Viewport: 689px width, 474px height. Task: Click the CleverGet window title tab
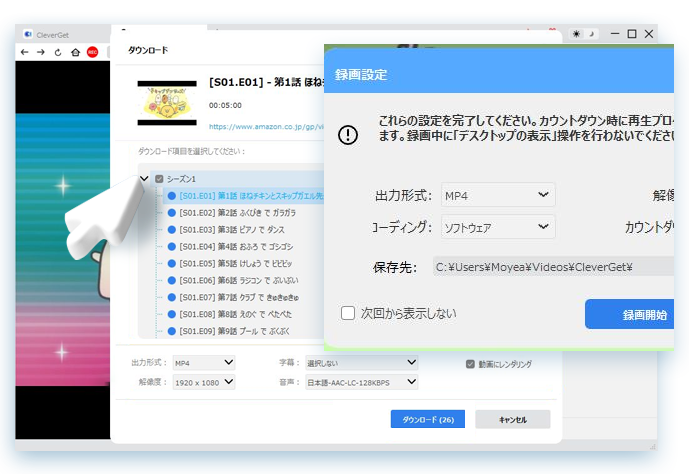tap(52, 35)
